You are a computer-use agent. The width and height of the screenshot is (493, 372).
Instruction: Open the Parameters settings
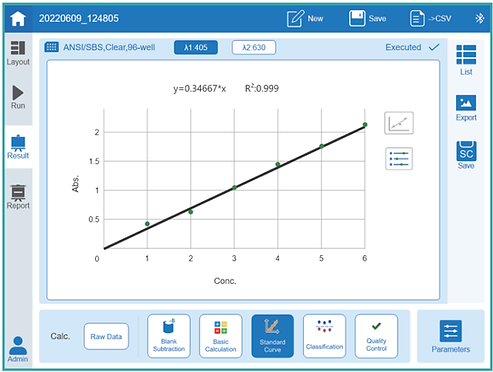451,336
